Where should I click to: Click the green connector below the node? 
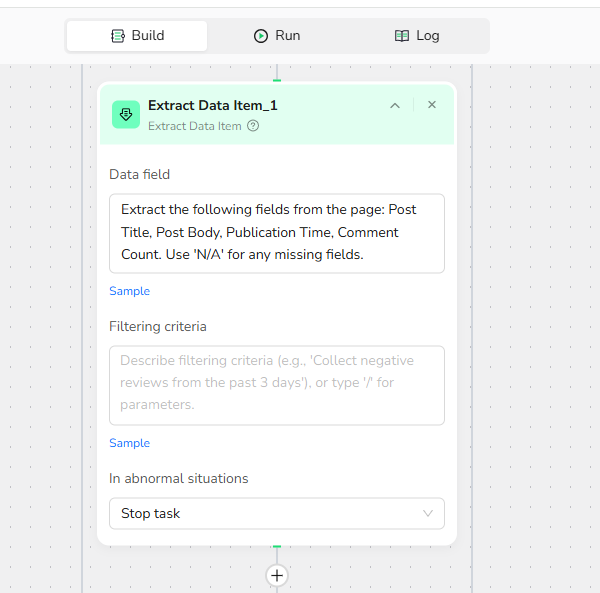coord(277,547)
